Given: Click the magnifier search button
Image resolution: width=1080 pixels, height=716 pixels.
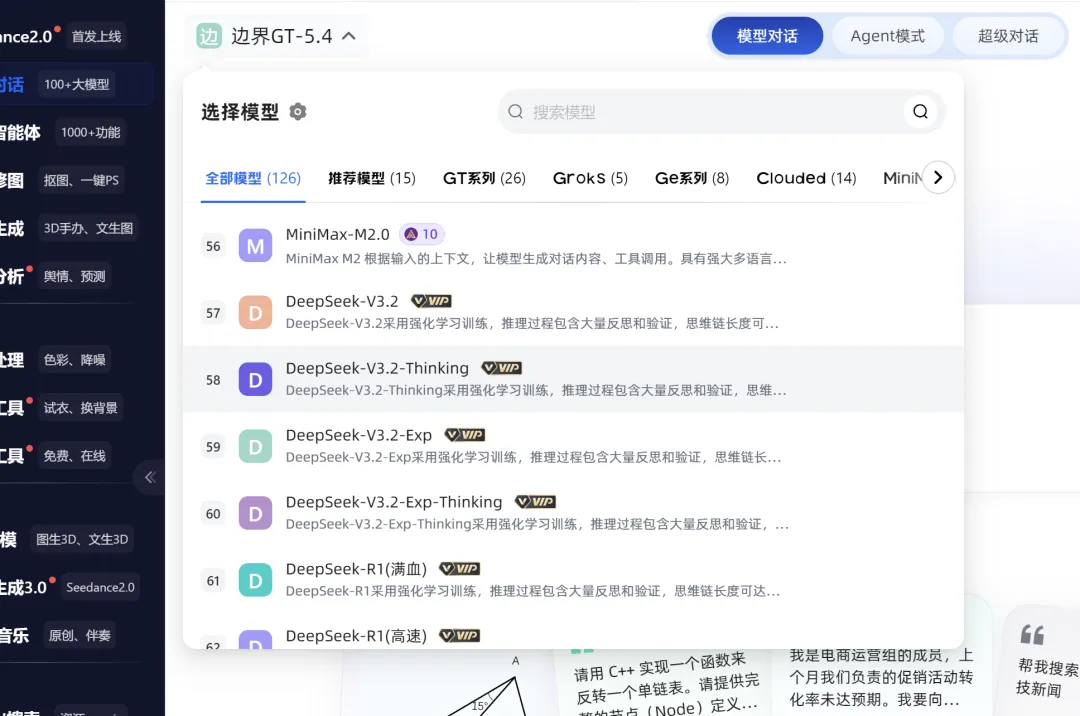Looking at the screenshot, I should [920, 112].
